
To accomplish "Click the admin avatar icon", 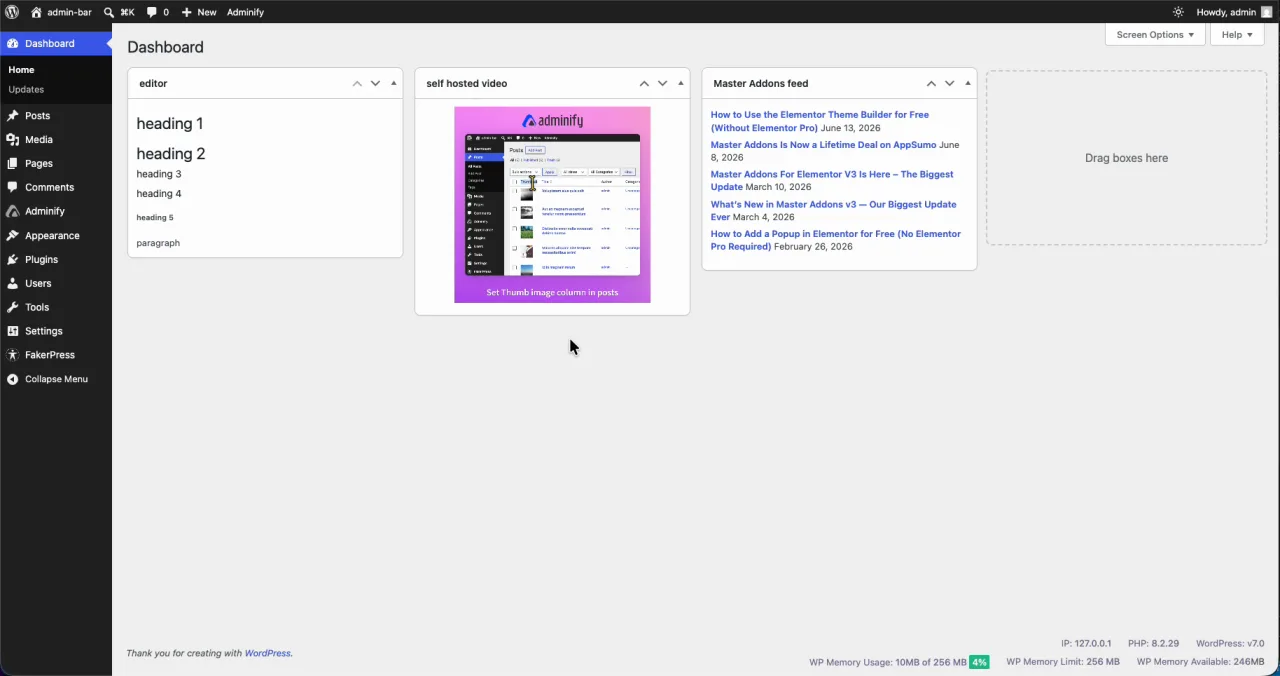I will pyautogui.click(x=1266, y=12).
